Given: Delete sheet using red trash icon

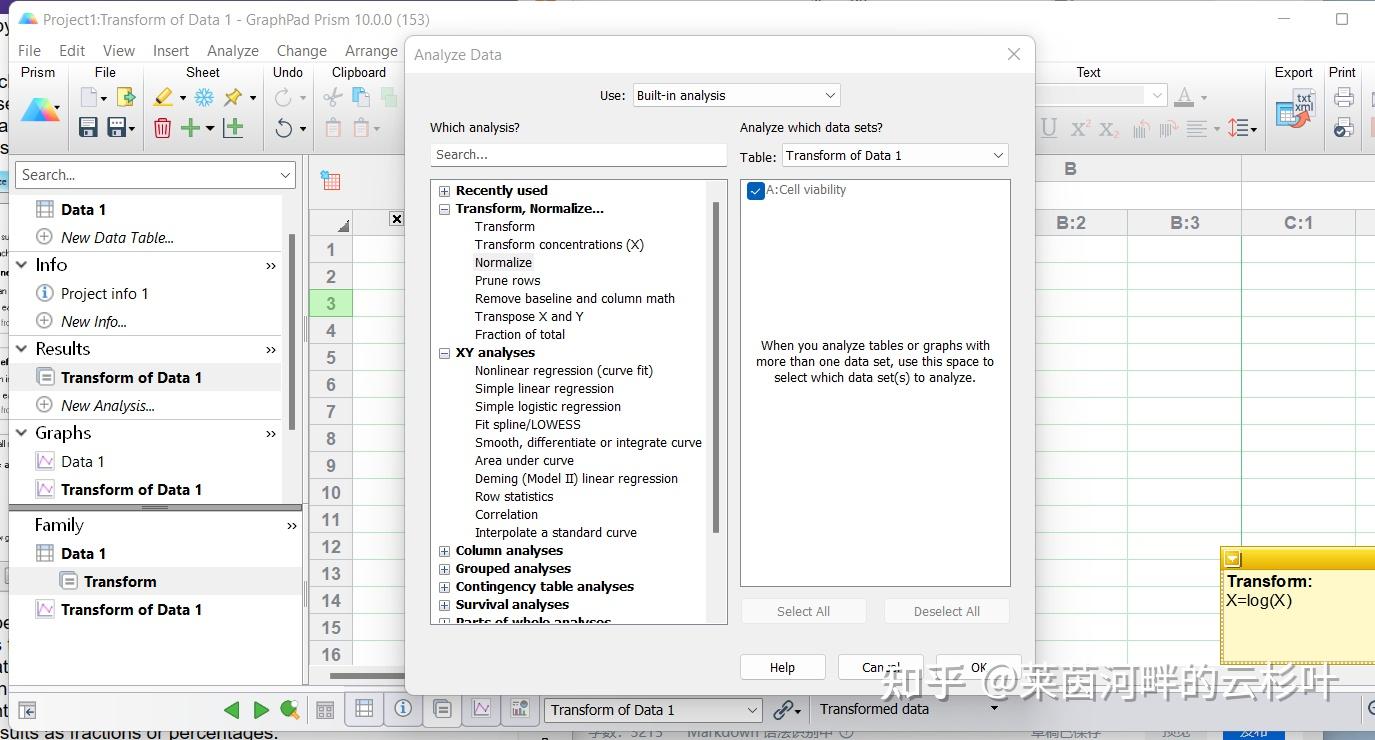Looking at the screenshot, I should click(x=162, y=128).
